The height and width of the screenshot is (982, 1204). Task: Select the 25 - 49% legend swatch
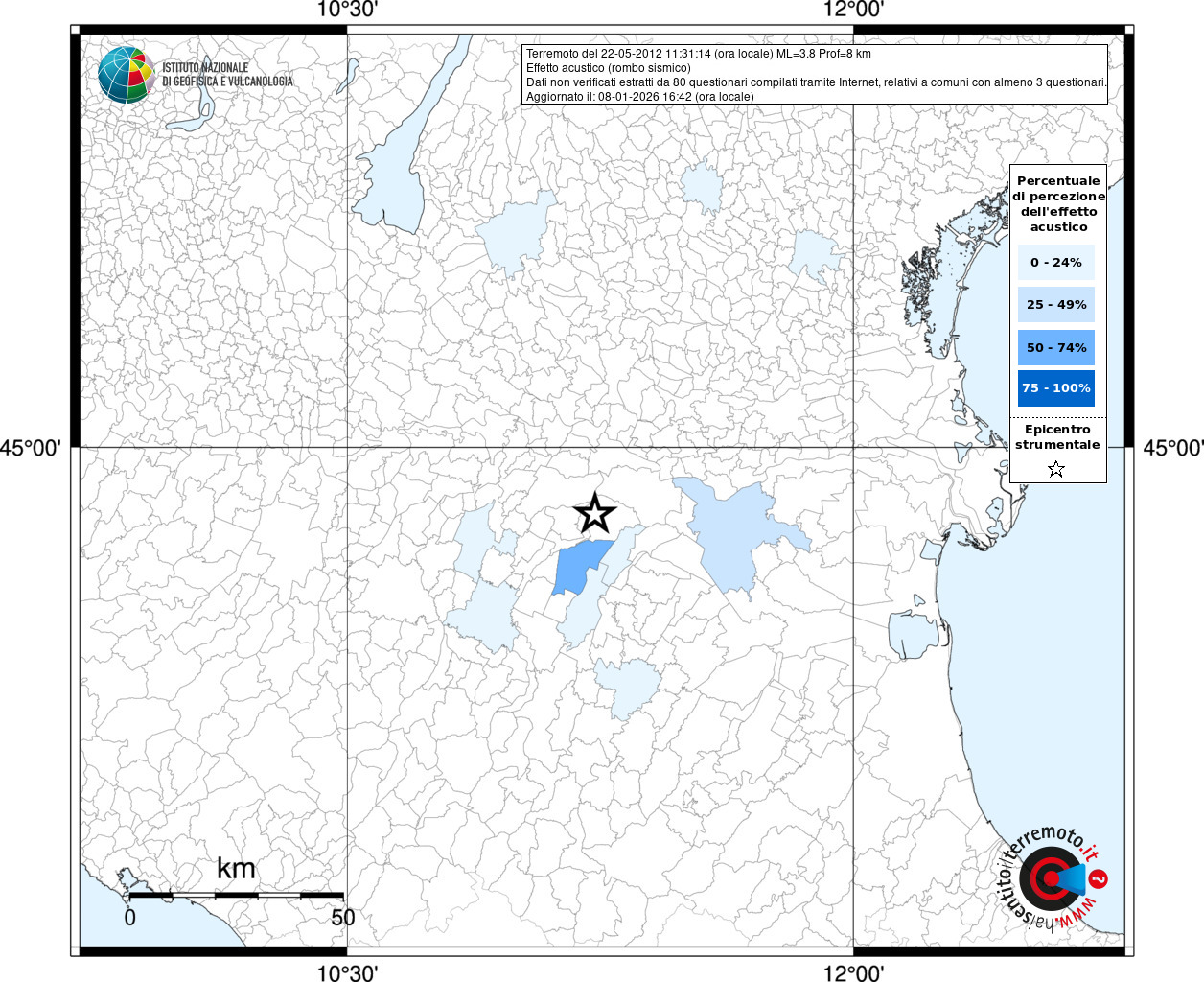point(1056,304)
